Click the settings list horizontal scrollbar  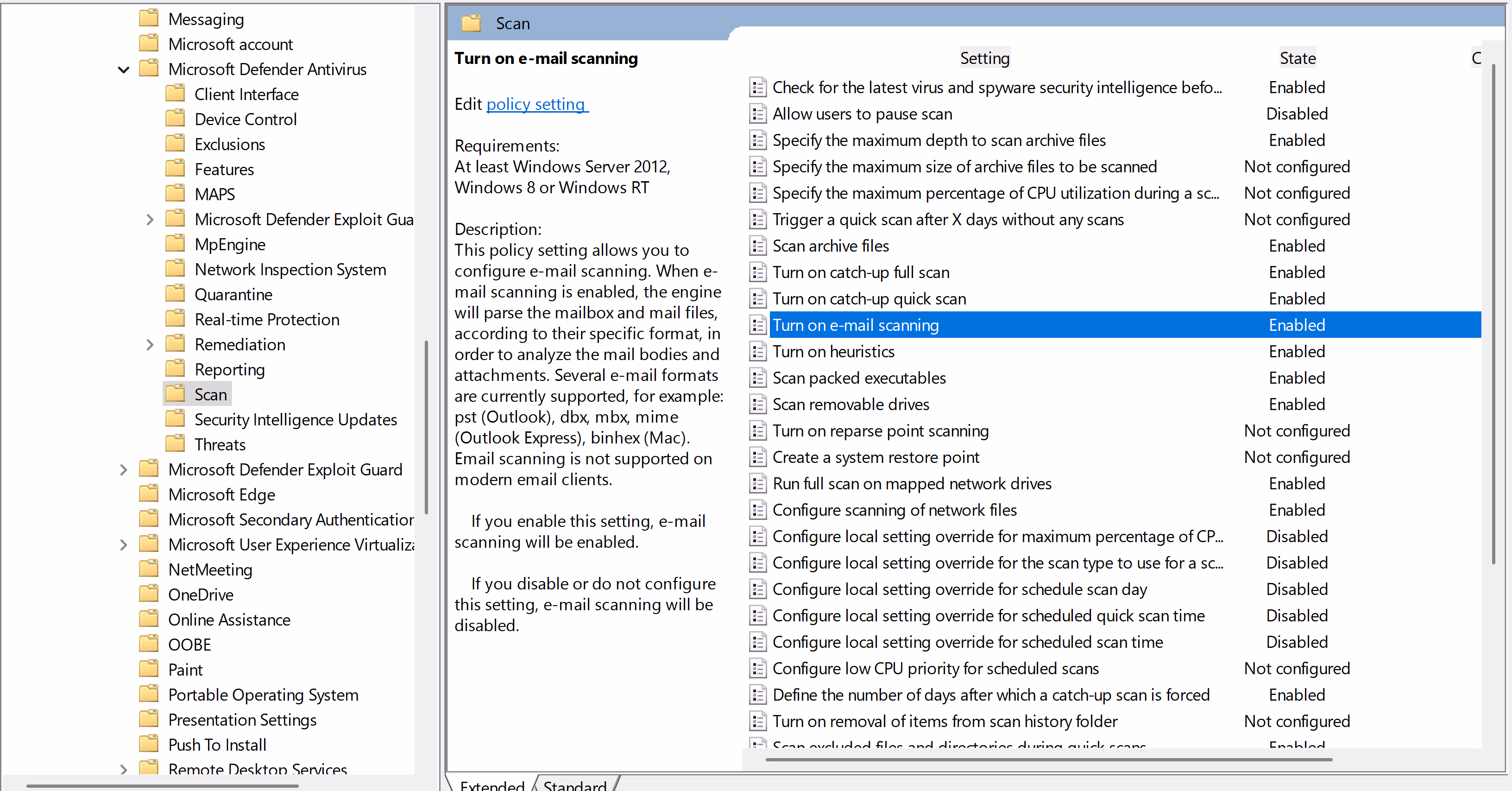click(1048, 759)
